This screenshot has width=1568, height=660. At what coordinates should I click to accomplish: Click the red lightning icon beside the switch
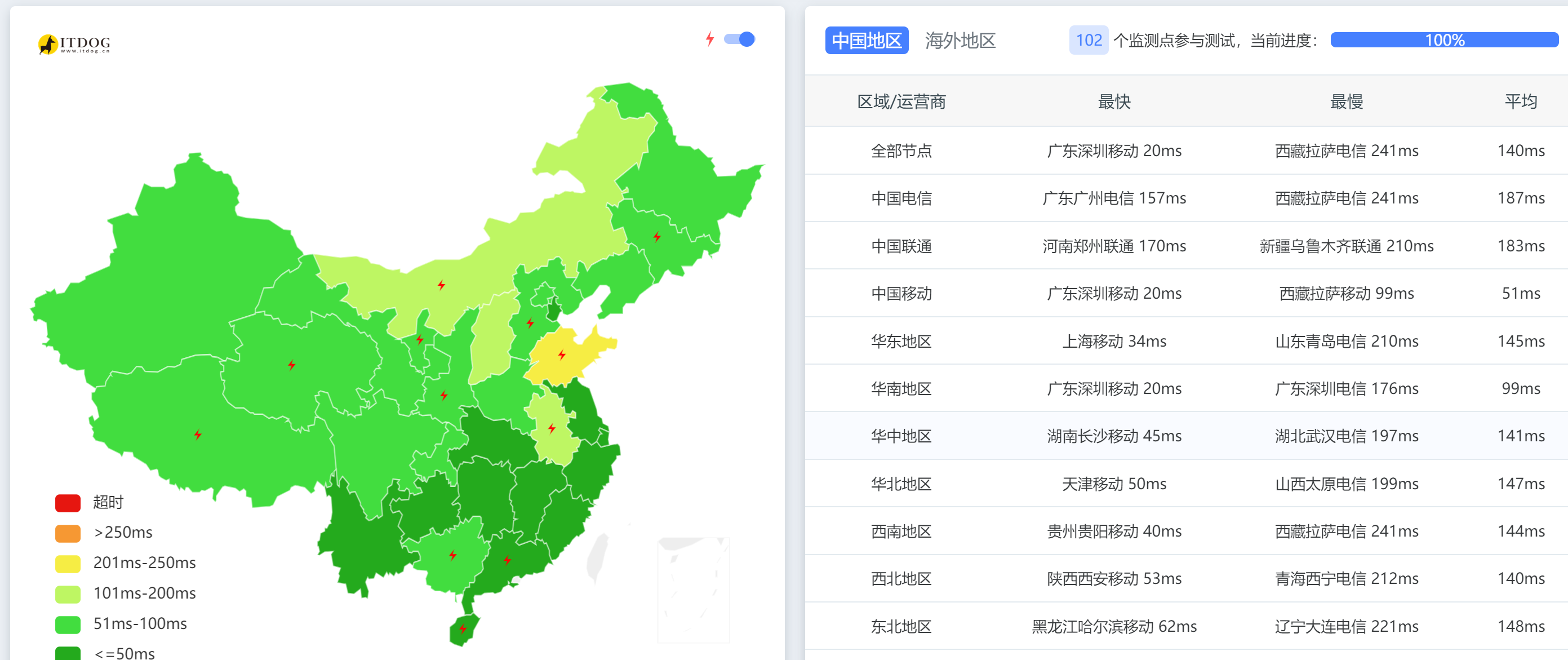[x=709, y=39]
